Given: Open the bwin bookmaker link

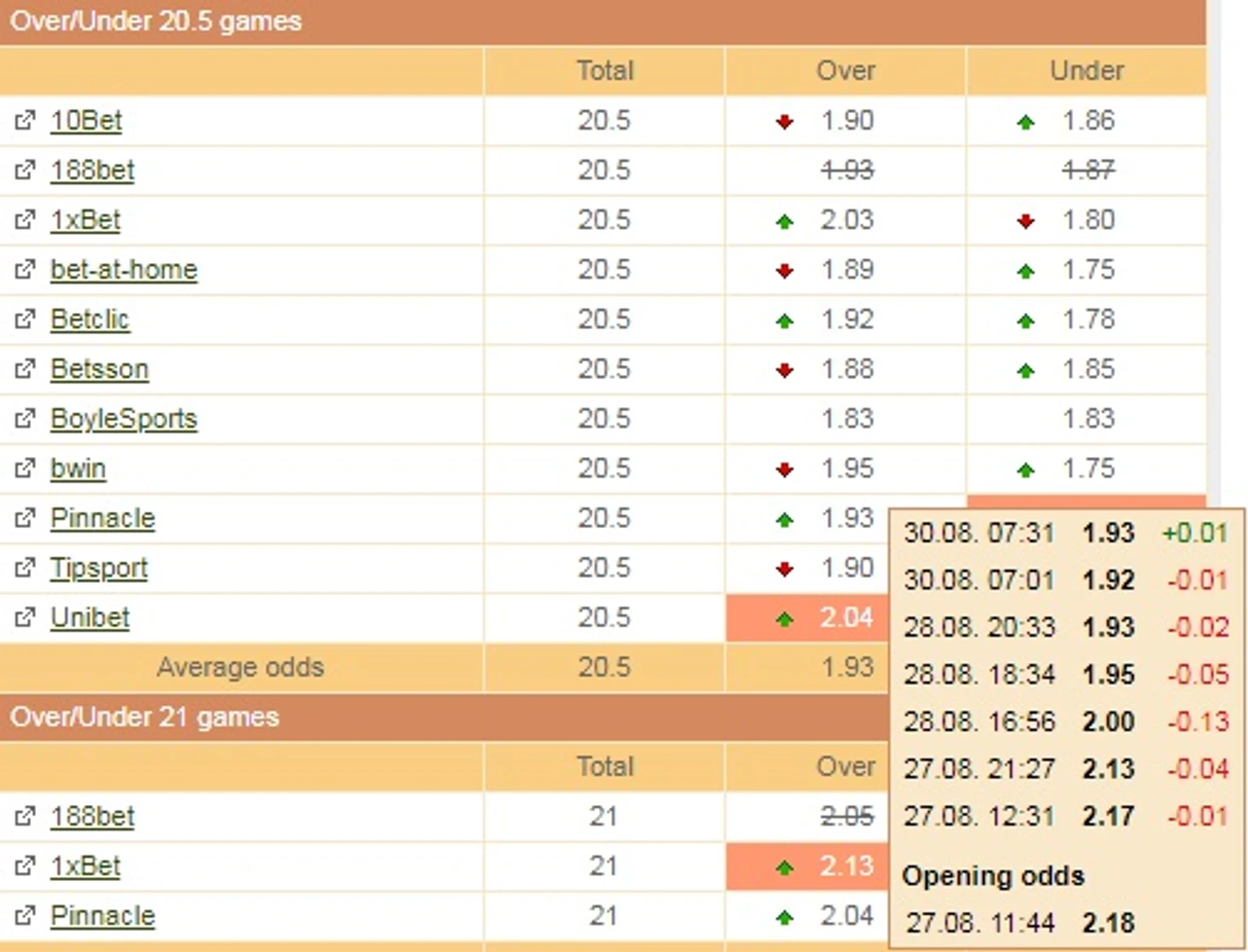Looking at the screenshot, I should (78, 468).
